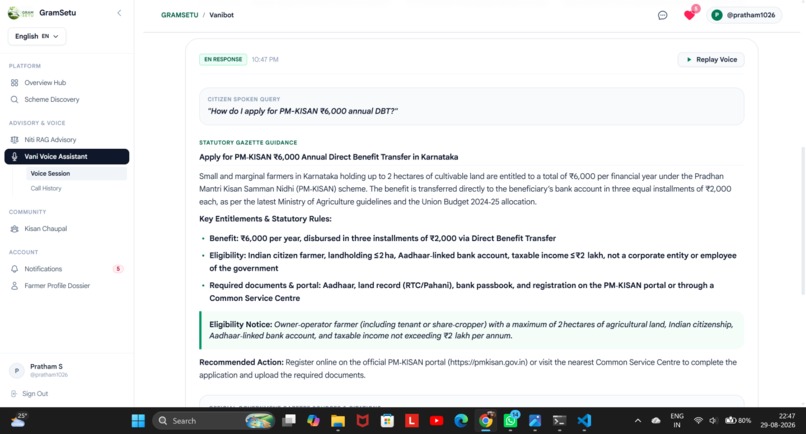This screenshot has height=434, width=806.
Task: Open Terminal from the taskbar
Action: tap(559, 421)
